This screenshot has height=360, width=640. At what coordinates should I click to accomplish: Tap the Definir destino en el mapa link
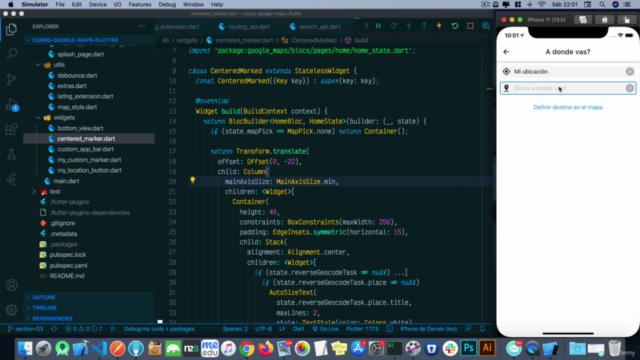568,107
